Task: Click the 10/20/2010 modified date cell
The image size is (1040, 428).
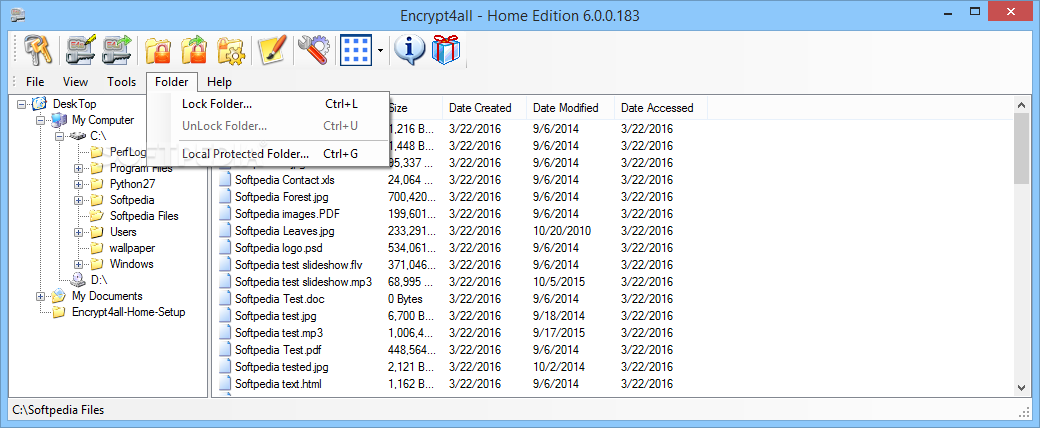Action: 562,231
